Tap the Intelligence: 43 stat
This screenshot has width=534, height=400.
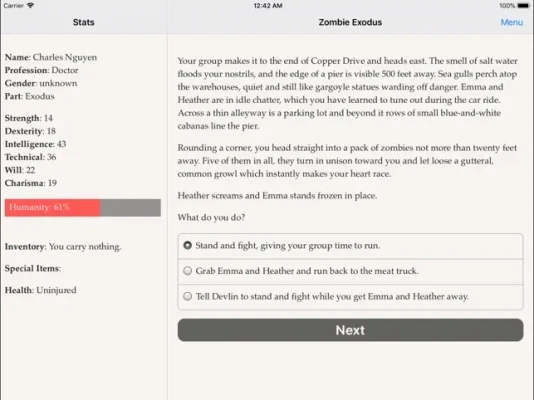click(35, 144)
